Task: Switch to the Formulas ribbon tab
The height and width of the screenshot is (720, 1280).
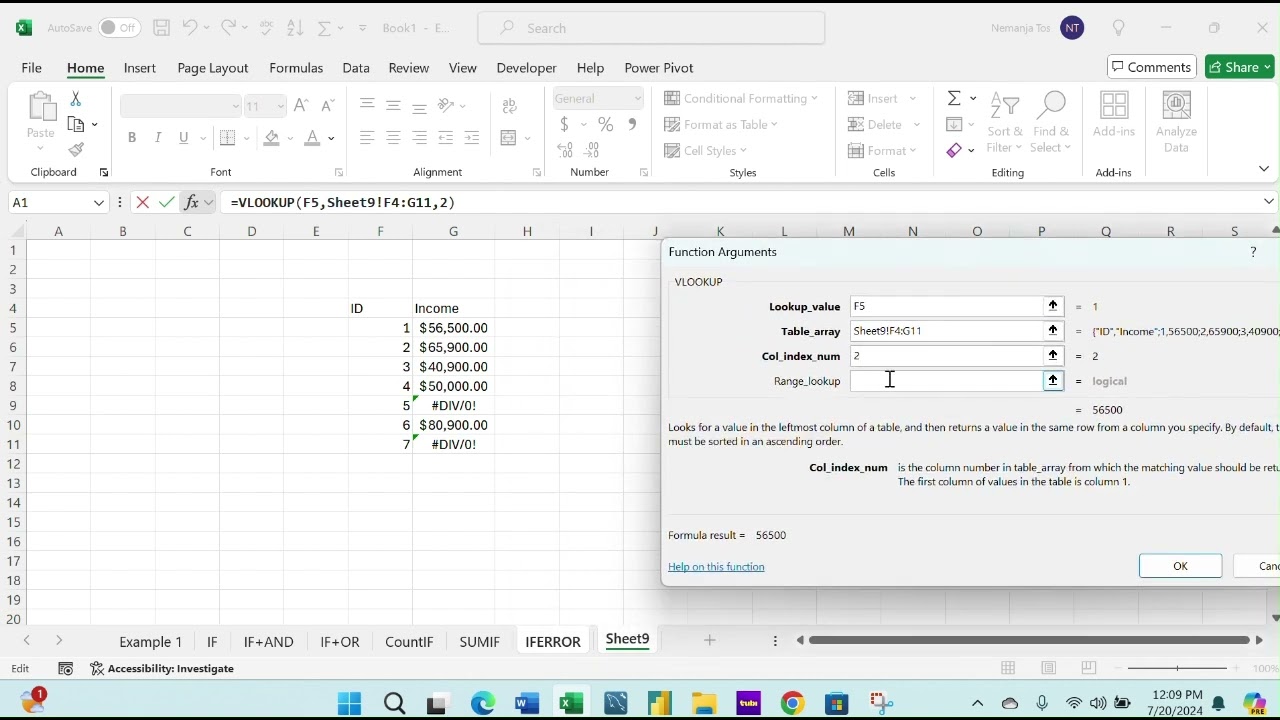Action: pyautogui.click(x=296, y=68)
